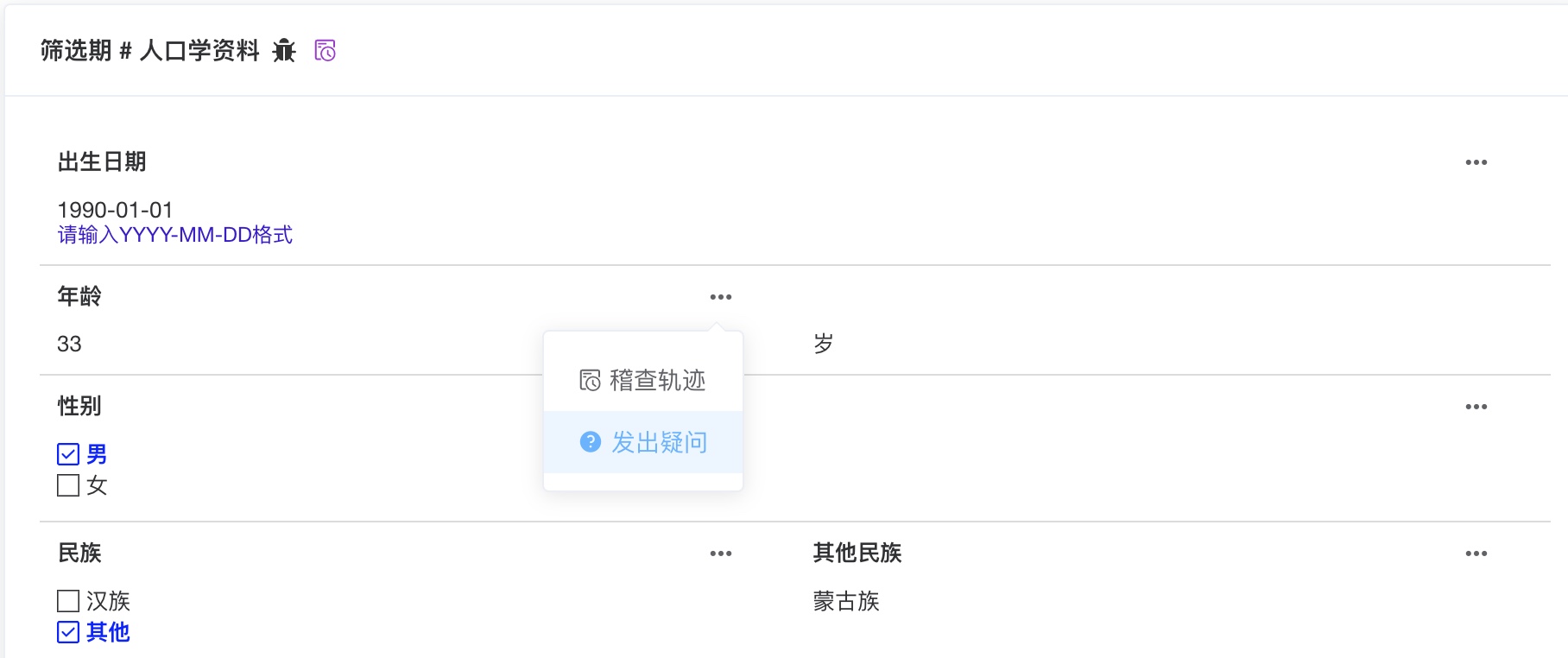The height and width of the screenshot is (658, 1568).
Task: Click the birth date value 1990-01-01
Action: [x=115, y=209]
